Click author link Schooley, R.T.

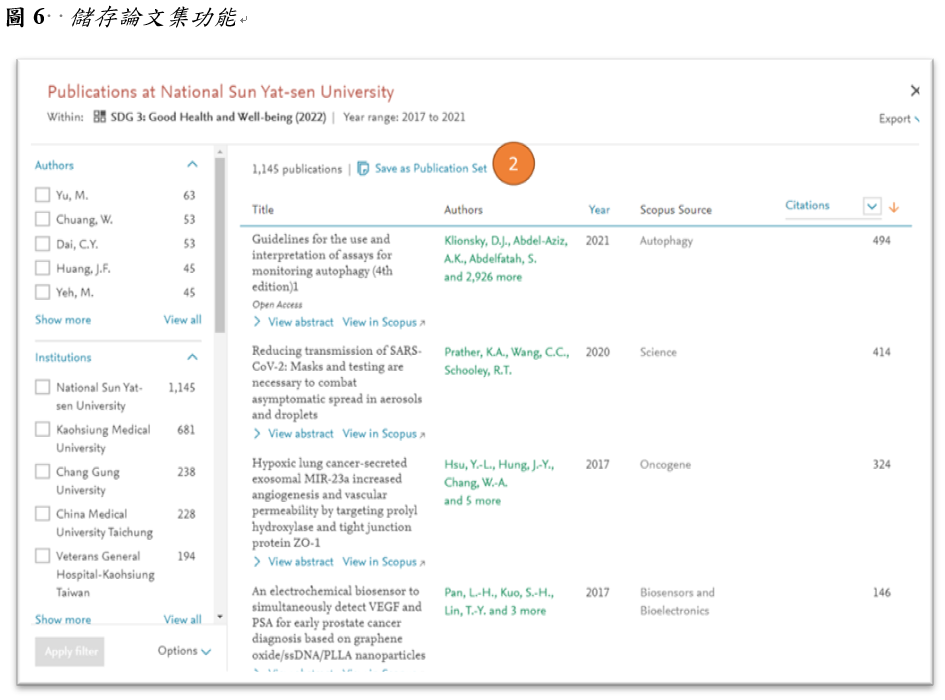(478, 370)
